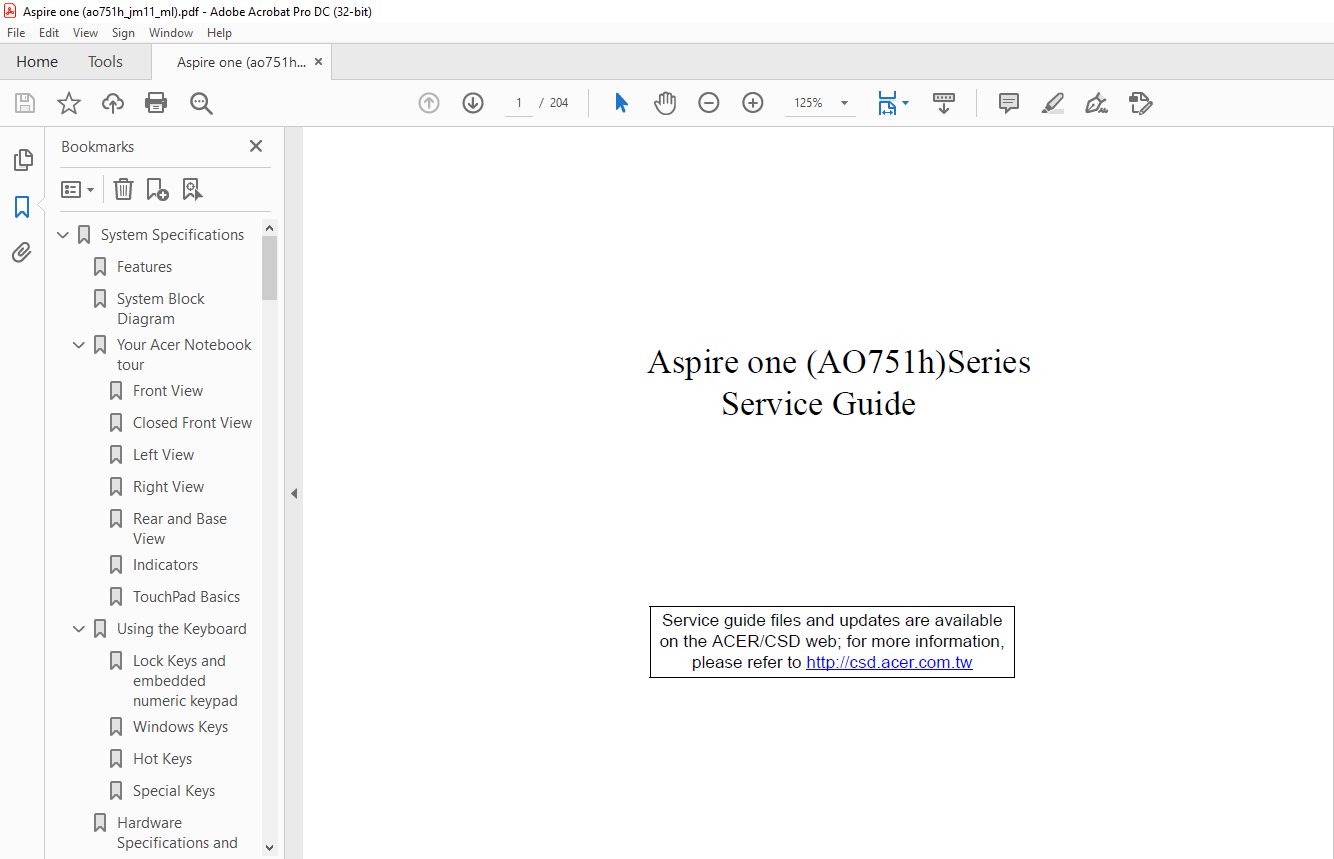The height and width of the screenshot is (859, 1334).
Task: Open the Special Keys bookmark
Action: (x=174, y=791)
